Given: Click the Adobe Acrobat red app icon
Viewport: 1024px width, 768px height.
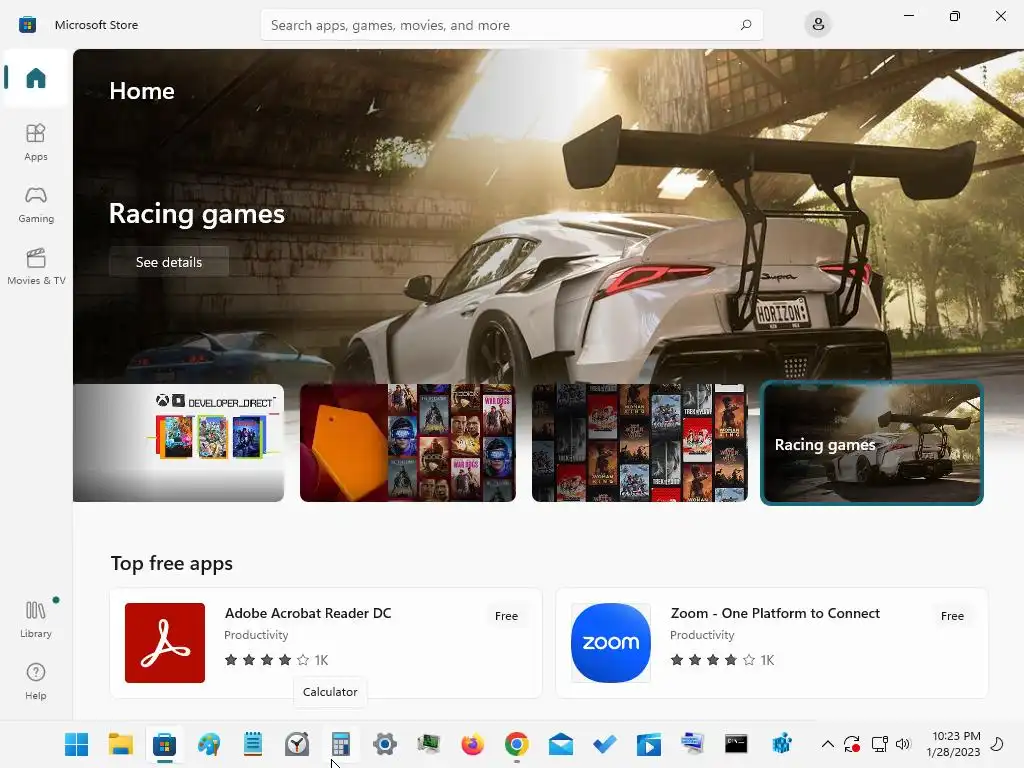Looking at the screenshot, I should (165, 643).
